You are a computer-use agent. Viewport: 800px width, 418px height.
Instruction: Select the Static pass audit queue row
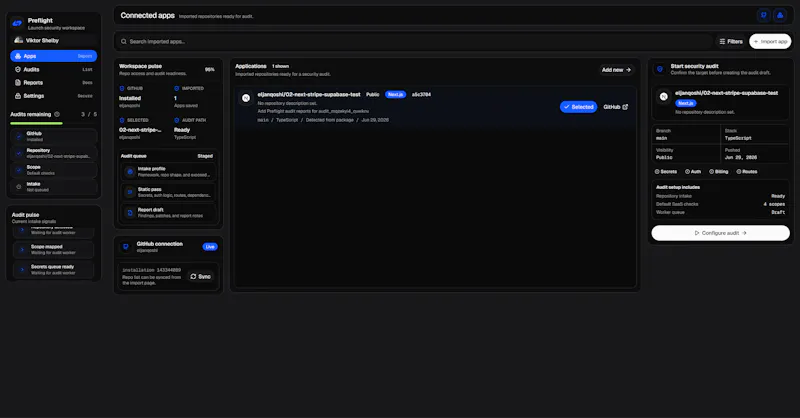click(x=168, y=192)
